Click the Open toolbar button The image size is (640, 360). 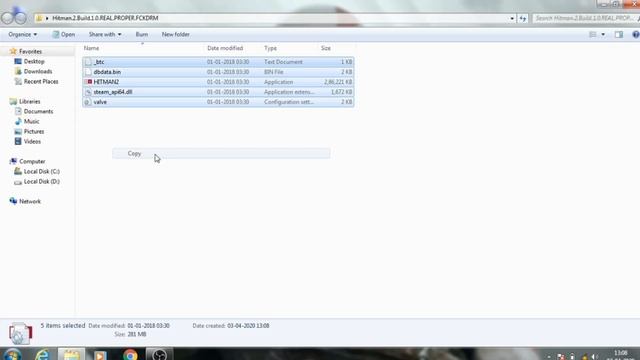[64, 35]
